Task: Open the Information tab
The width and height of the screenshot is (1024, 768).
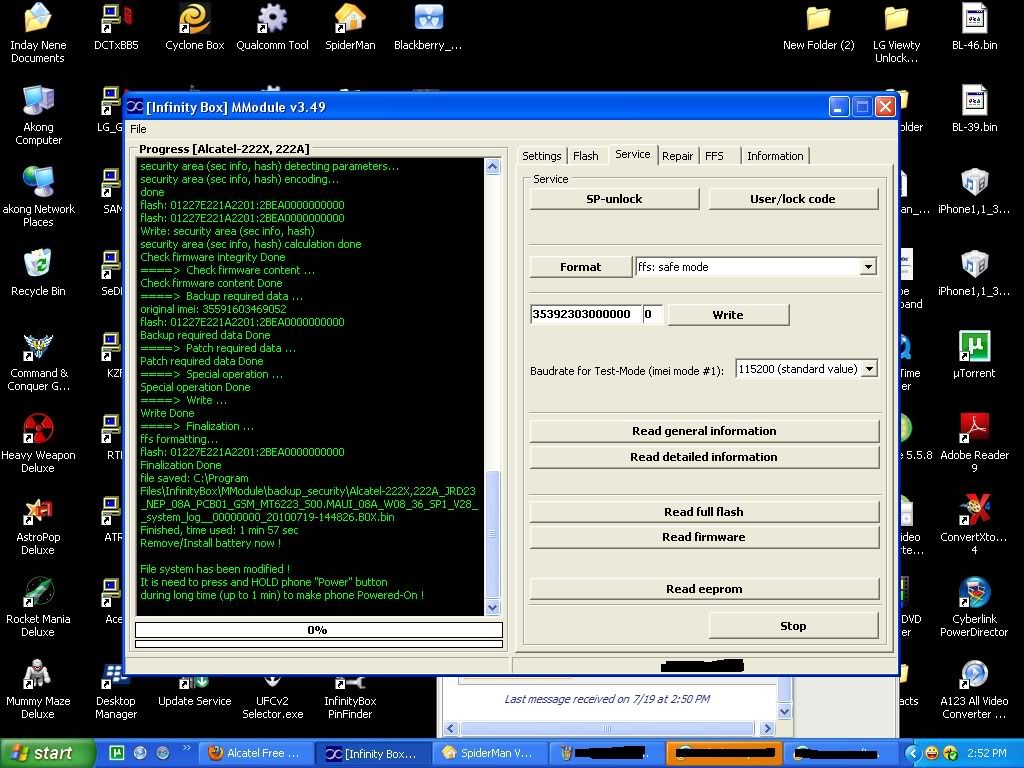Action: click(x=775, y=156)
